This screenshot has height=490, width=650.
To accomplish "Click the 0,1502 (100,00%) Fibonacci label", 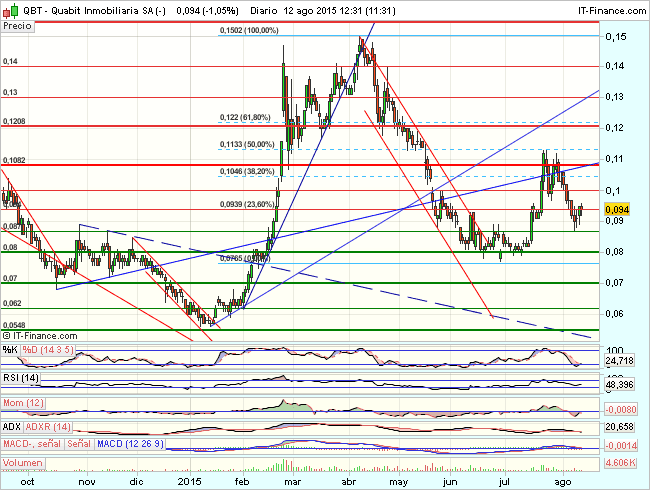I will tap(249, 30).
